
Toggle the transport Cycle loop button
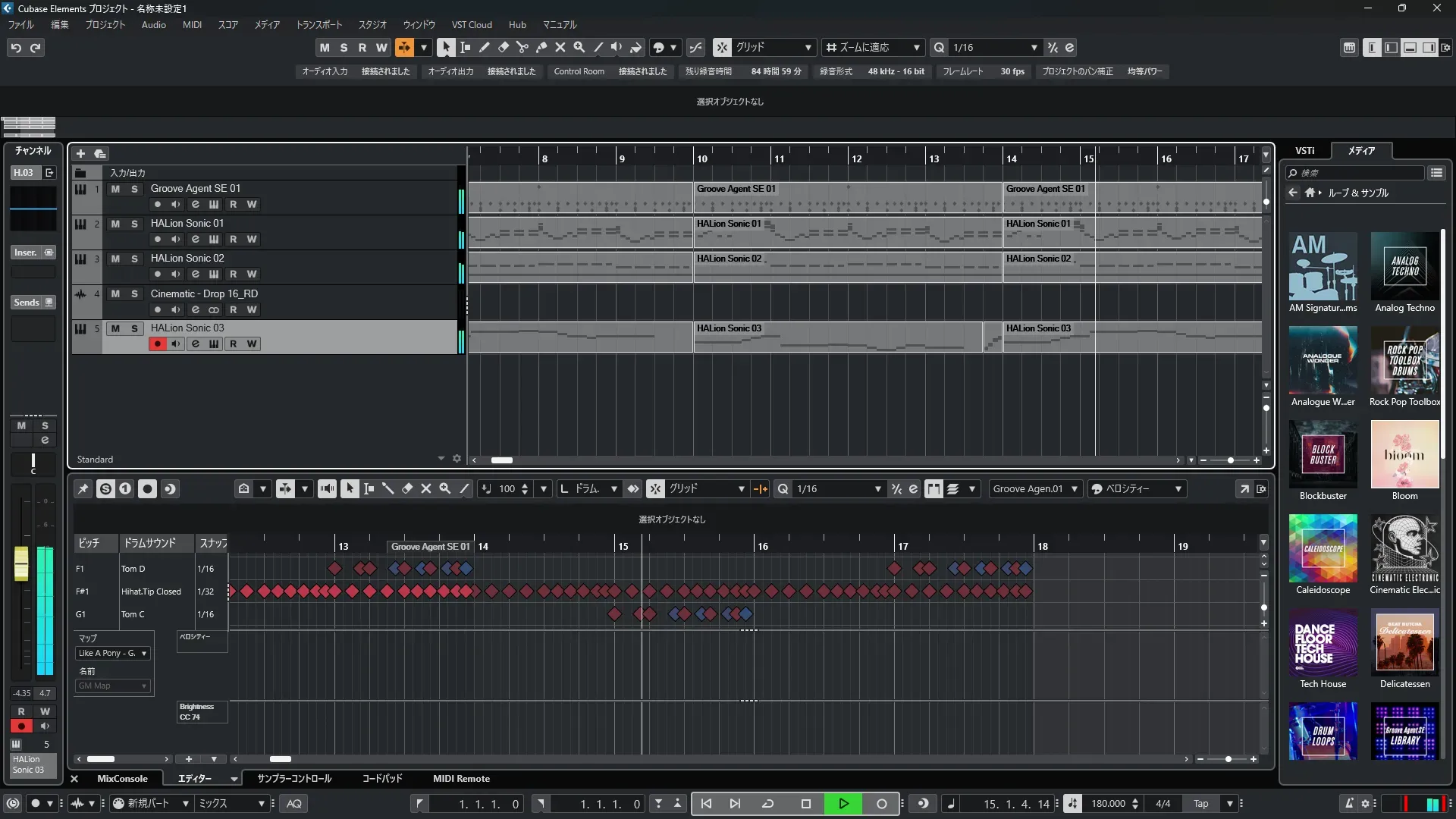point(767,804)
